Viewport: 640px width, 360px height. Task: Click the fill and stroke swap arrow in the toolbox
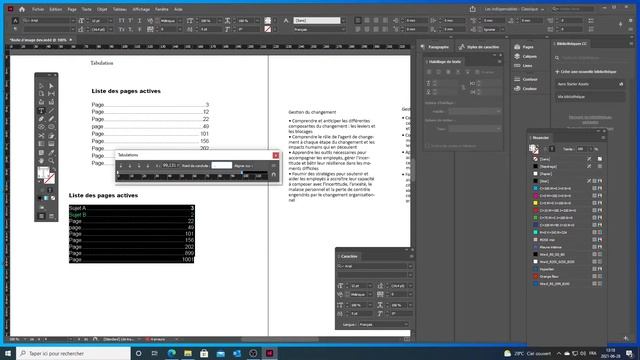click(53, 169)
